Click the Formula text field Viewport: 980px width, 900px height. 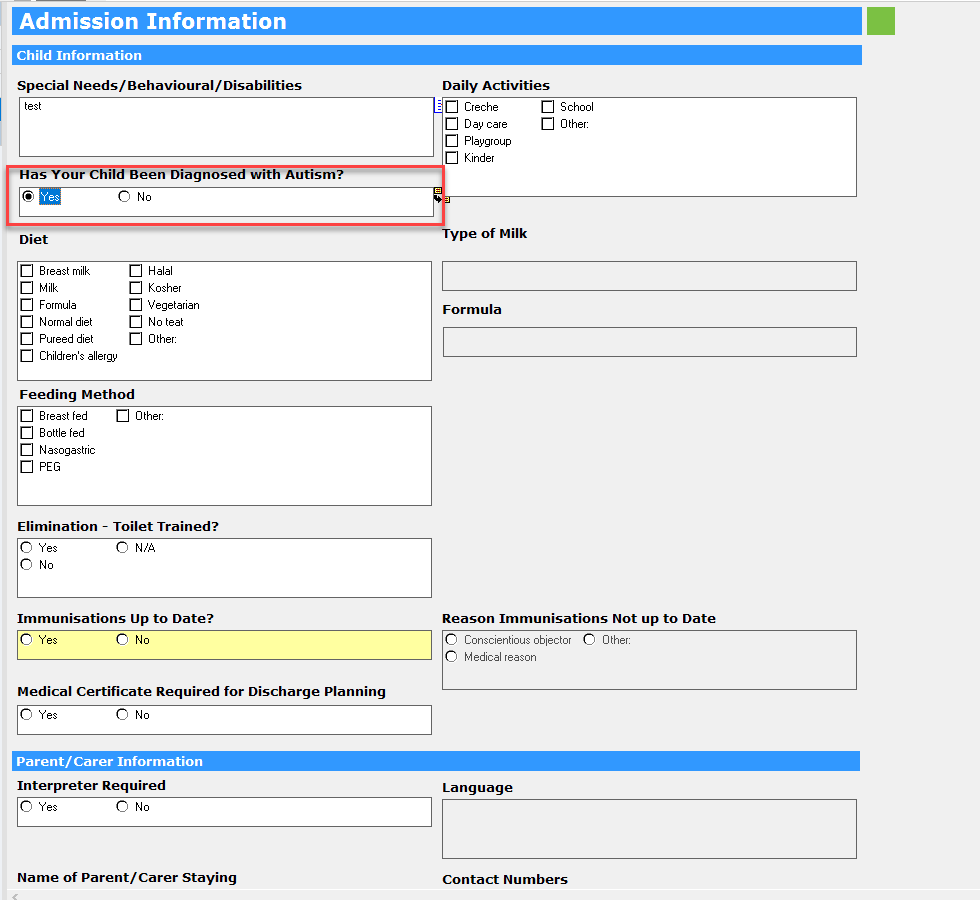650,342
